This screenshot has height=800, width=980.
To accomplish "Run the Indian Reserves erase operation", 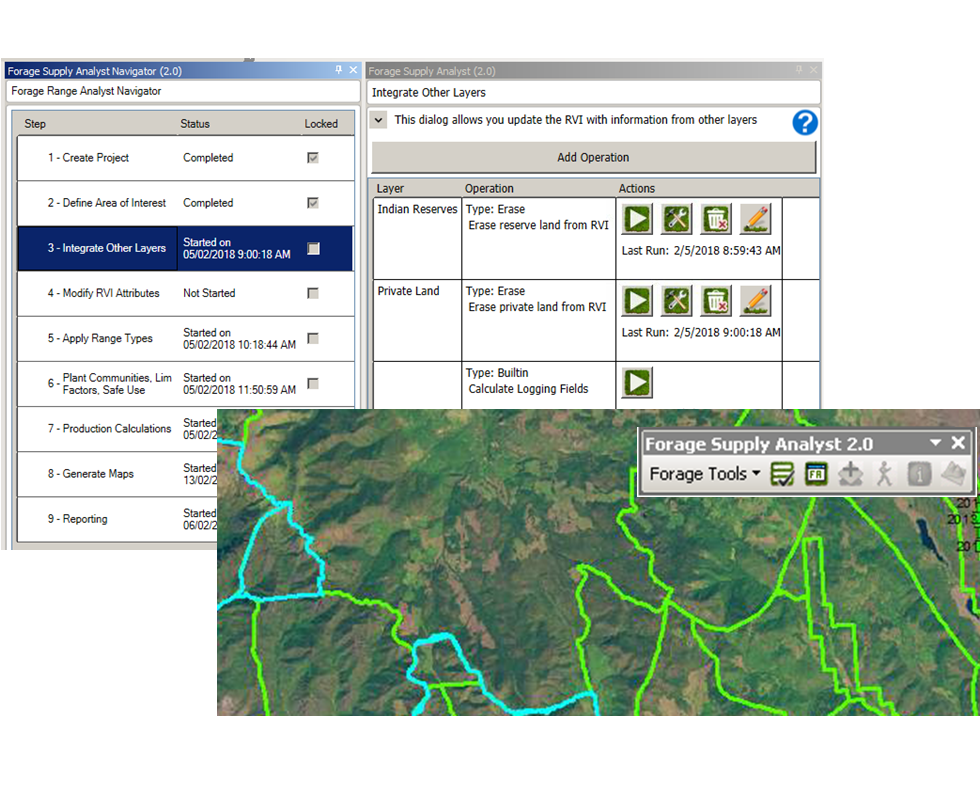I will (x=637, y=219).
